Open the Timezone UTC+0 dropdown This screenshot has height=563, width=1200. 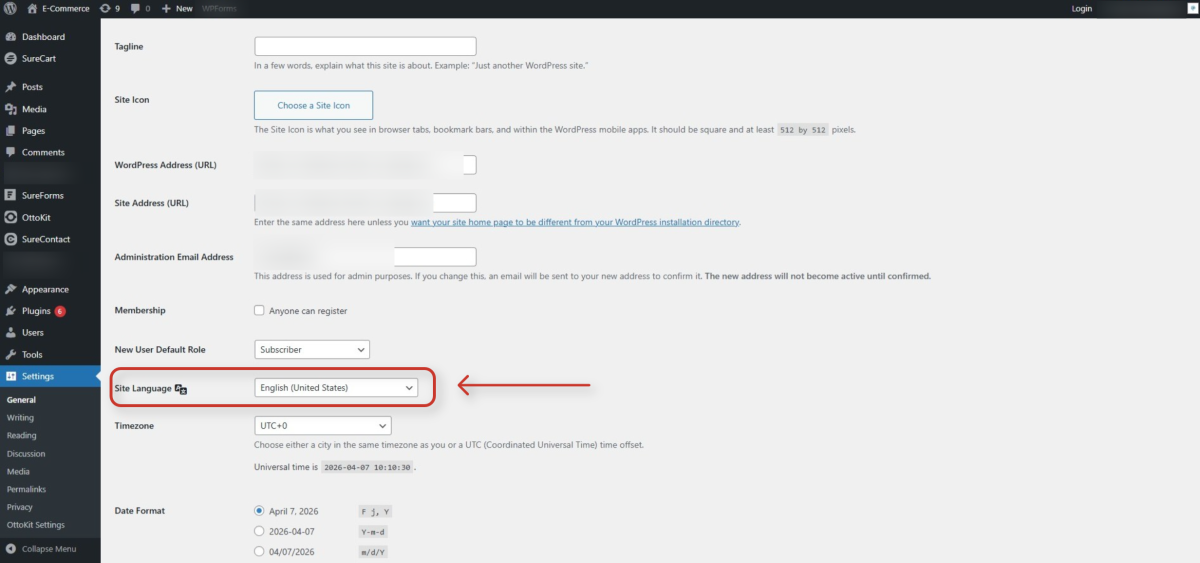click(322, 426)
